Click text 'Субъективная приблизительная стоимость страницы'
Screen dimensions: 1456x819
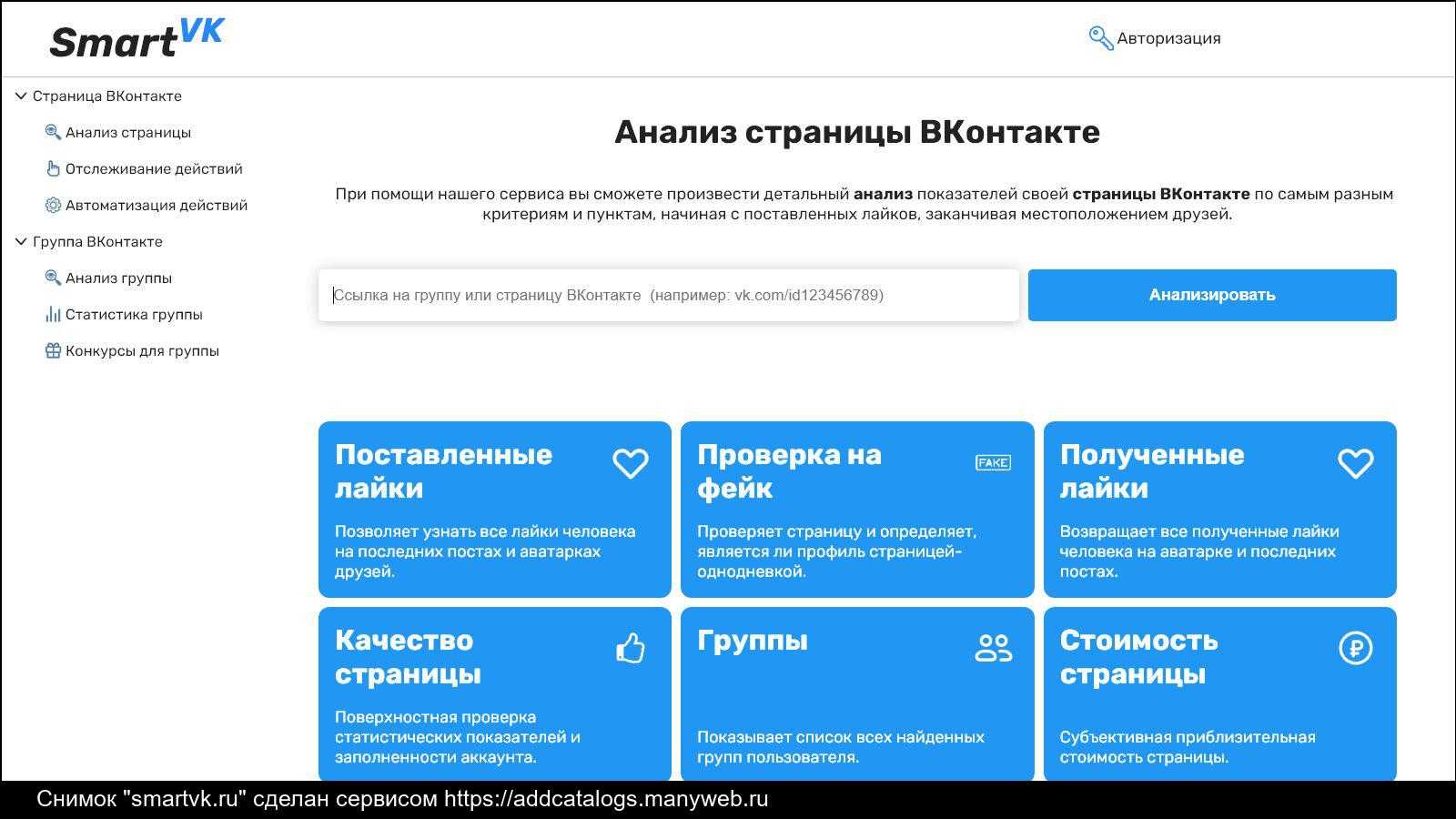point(1188,747)
